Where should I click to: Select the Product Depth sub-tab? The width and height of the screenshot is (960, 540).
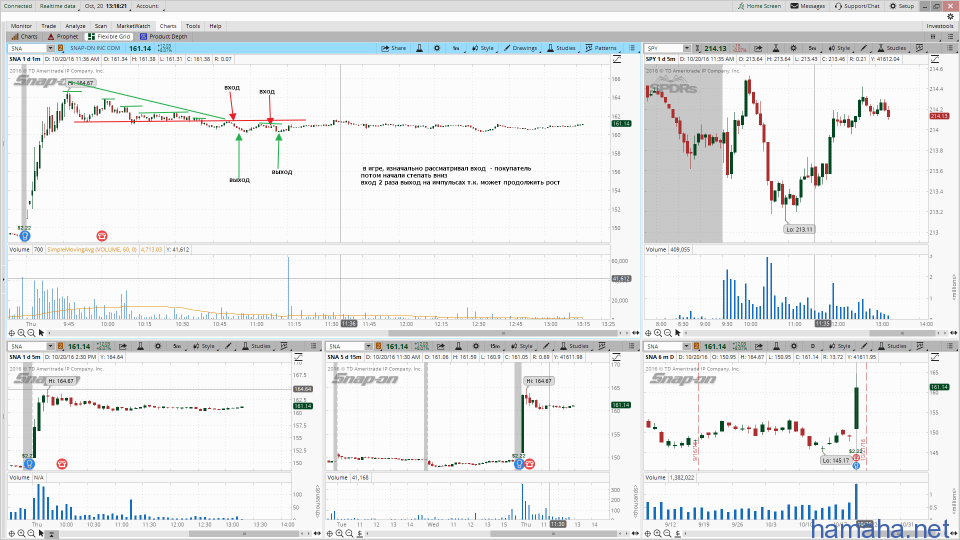pyautogui.click(x=163, y=37)
